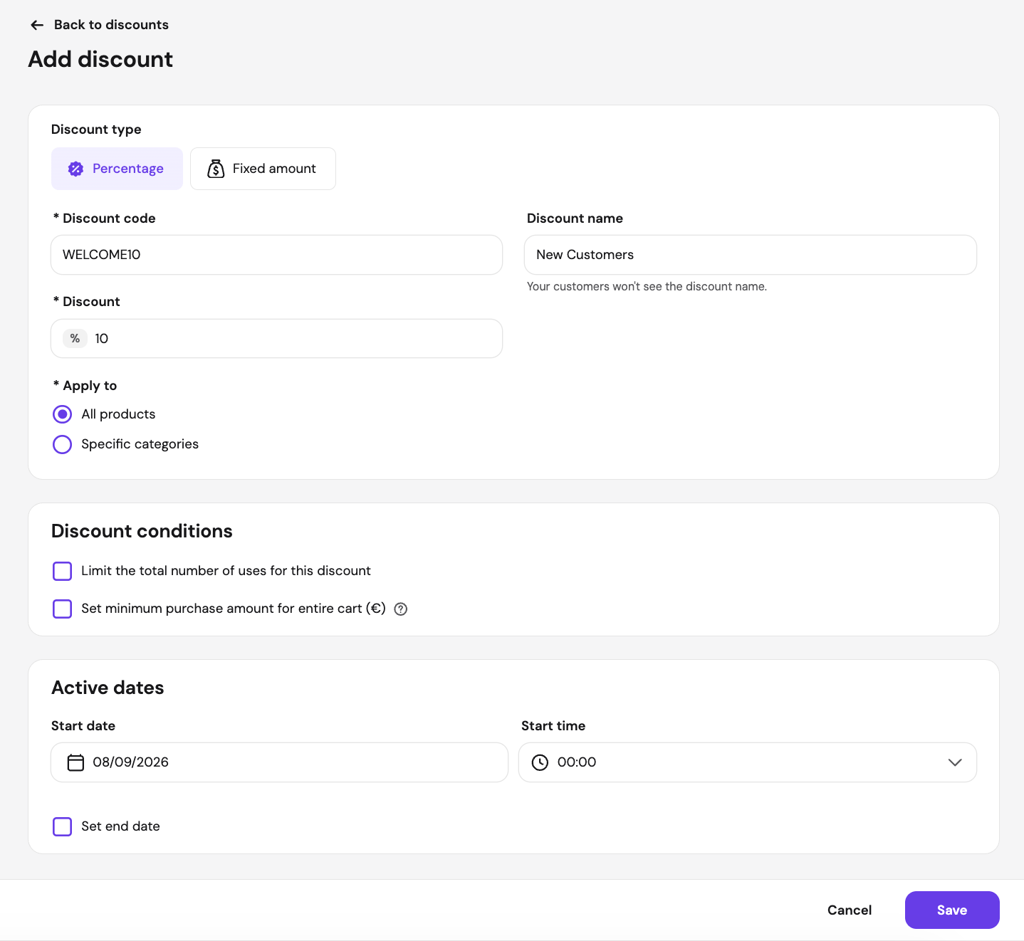Select the All products radio button
The width and height of the screenshot is (1024, 941).
coord(62,414)
